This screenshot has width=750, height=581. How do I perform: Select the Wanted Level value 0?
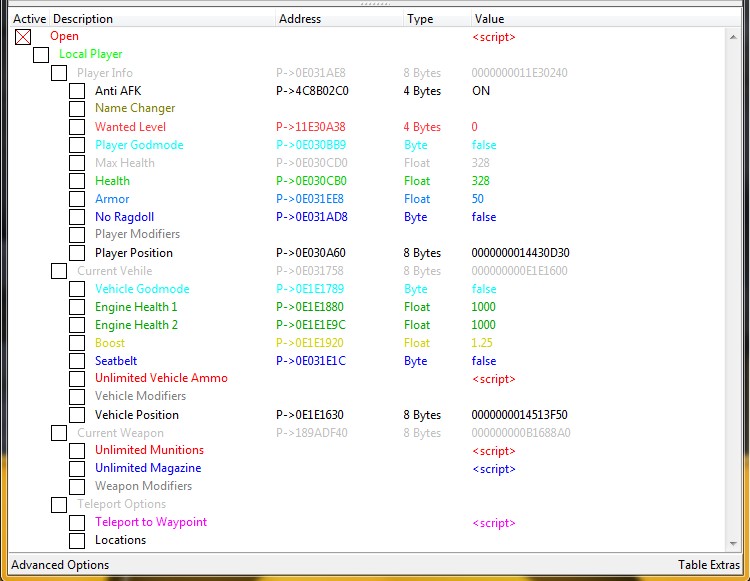click(x=474, y=127)
